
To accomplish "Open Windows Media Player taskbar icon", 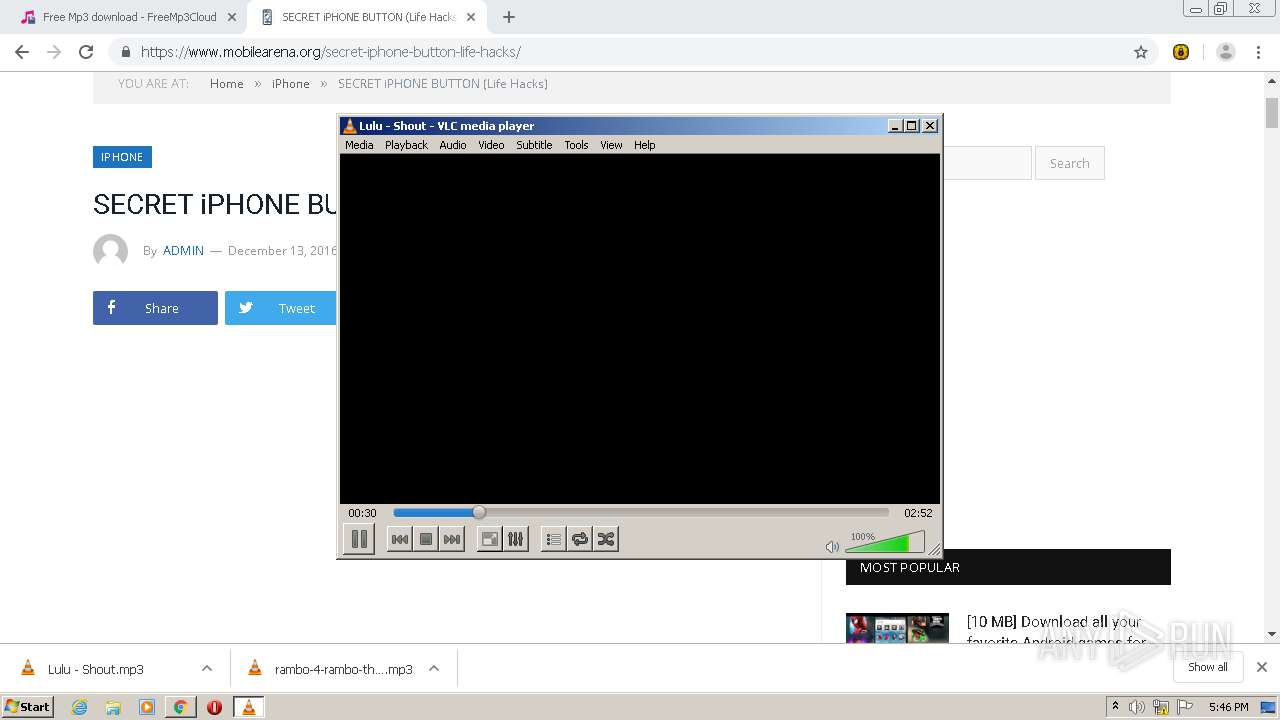I will click(x=147, y=707).
